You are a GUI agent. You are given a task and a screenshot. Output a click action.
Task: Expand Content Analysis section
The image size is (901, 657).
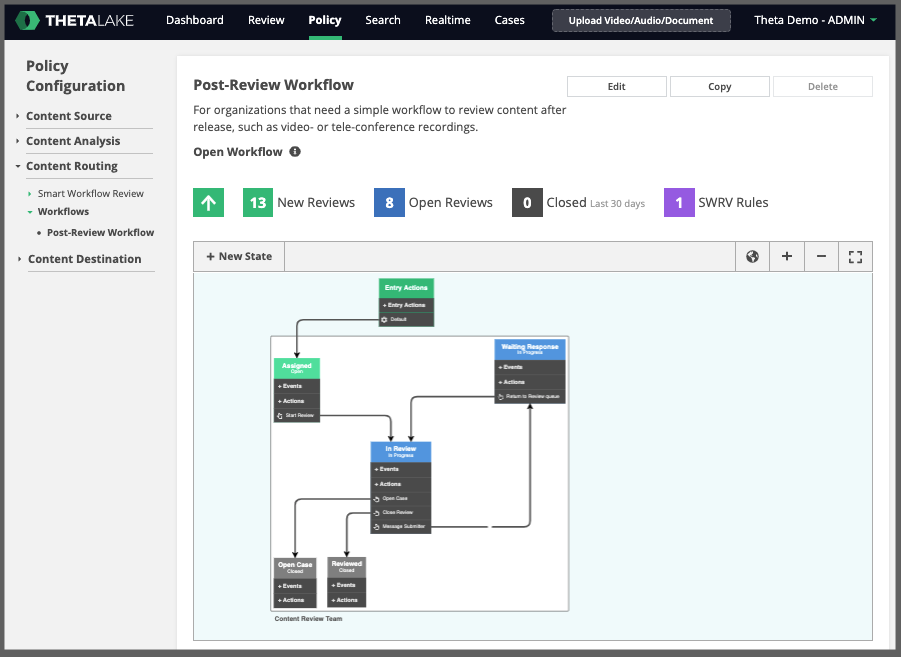tap(17, 141)
